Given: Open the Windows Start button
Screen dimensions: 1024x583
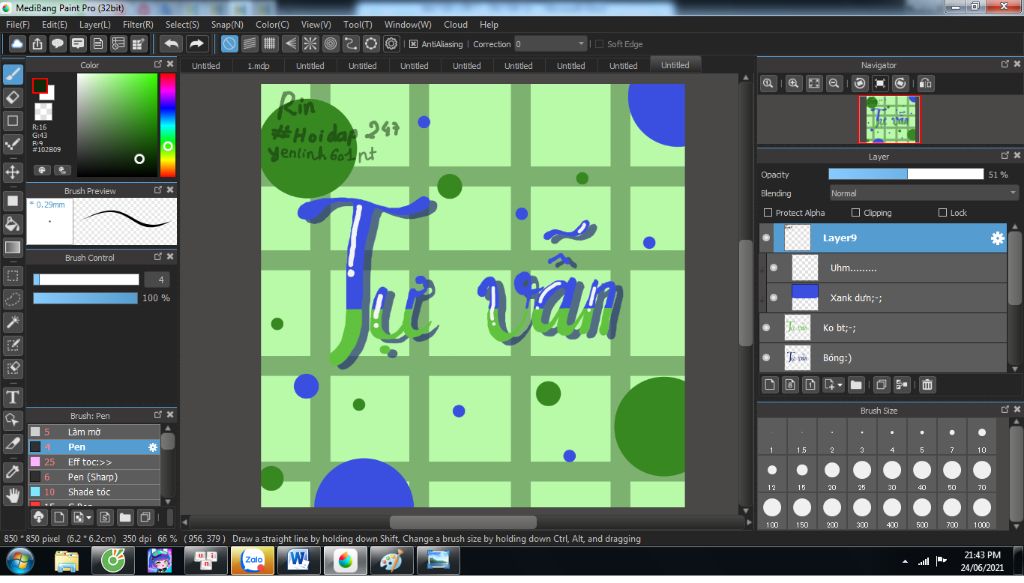Looking at the screenshot, I should [20, 561].
